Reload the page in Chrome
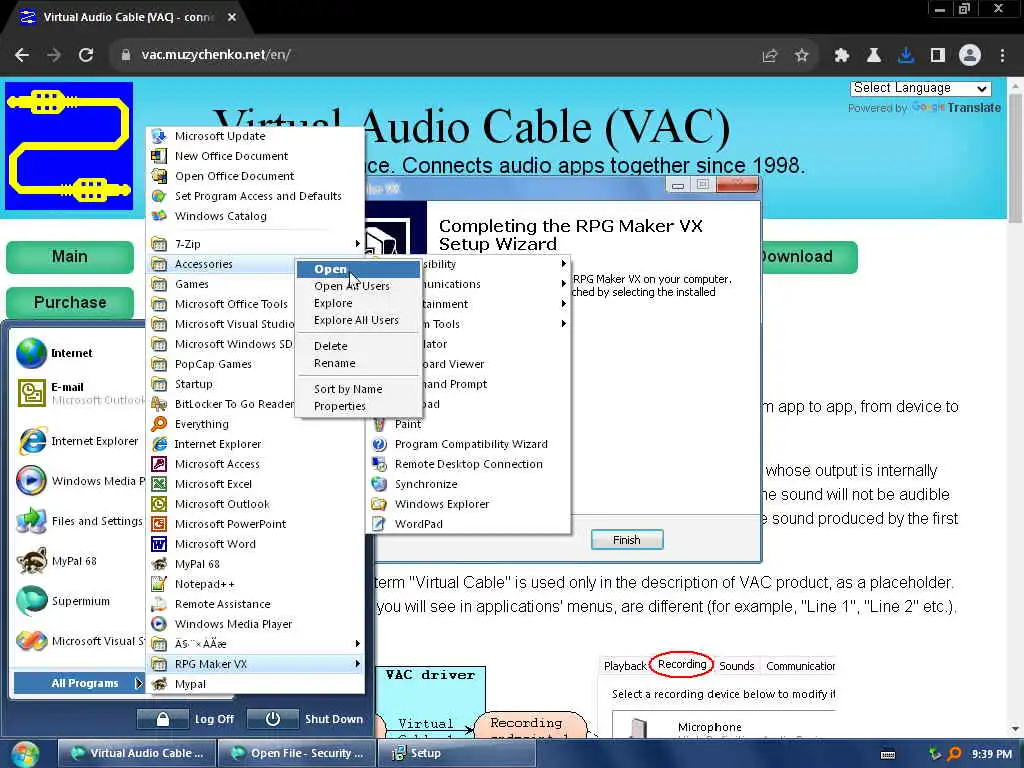1024x768 pixels. [x=86, y=55]
